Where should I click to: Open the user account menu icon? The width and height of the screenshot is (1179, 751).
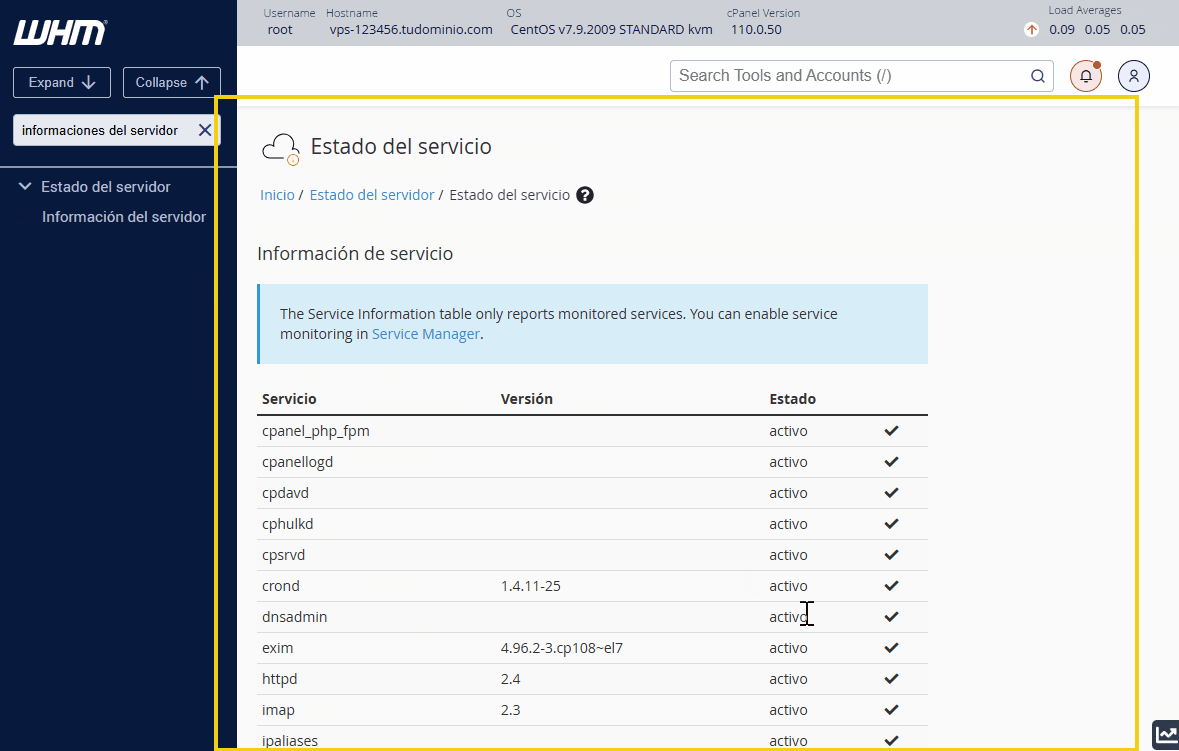(x=1133, y=75)
